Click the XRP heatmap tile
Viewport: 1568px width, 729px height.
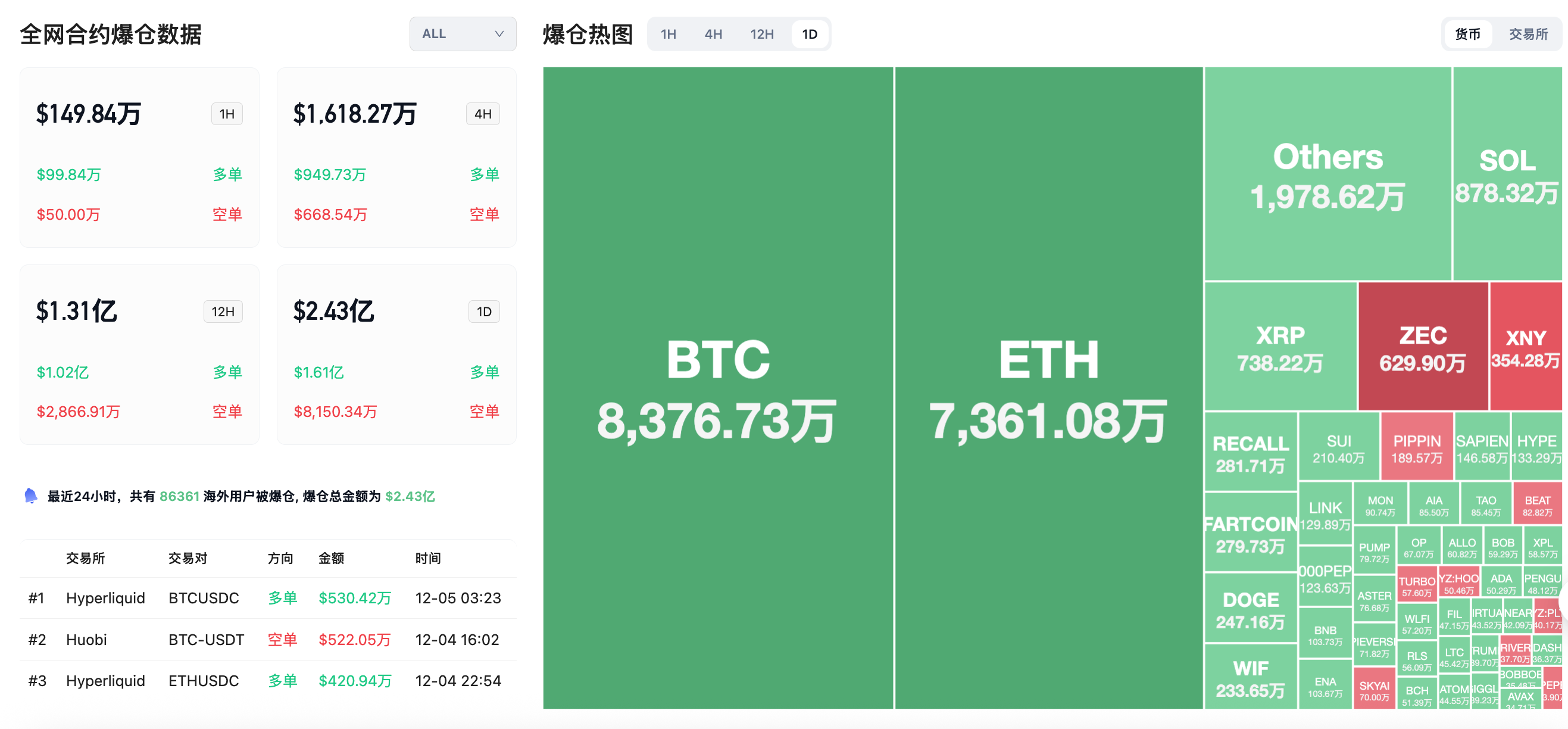coord(1280,347)
